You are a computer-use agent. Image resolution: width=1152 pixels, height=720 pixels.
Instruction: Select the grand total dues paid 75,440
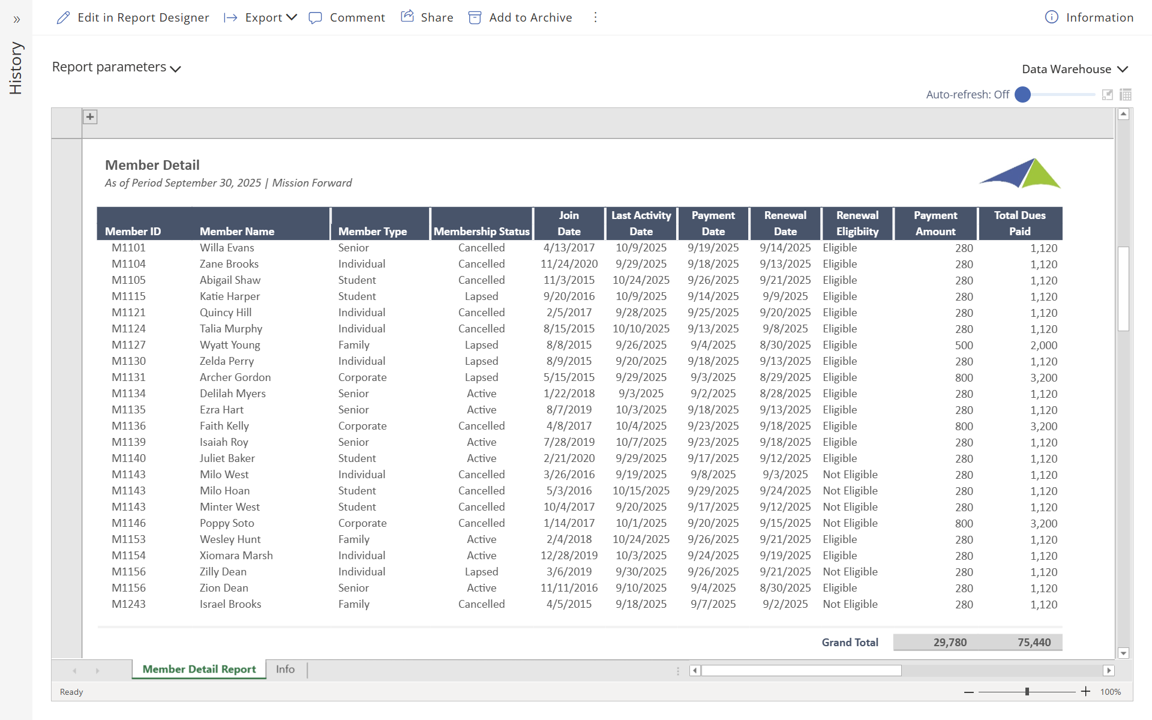point(1034,643)
